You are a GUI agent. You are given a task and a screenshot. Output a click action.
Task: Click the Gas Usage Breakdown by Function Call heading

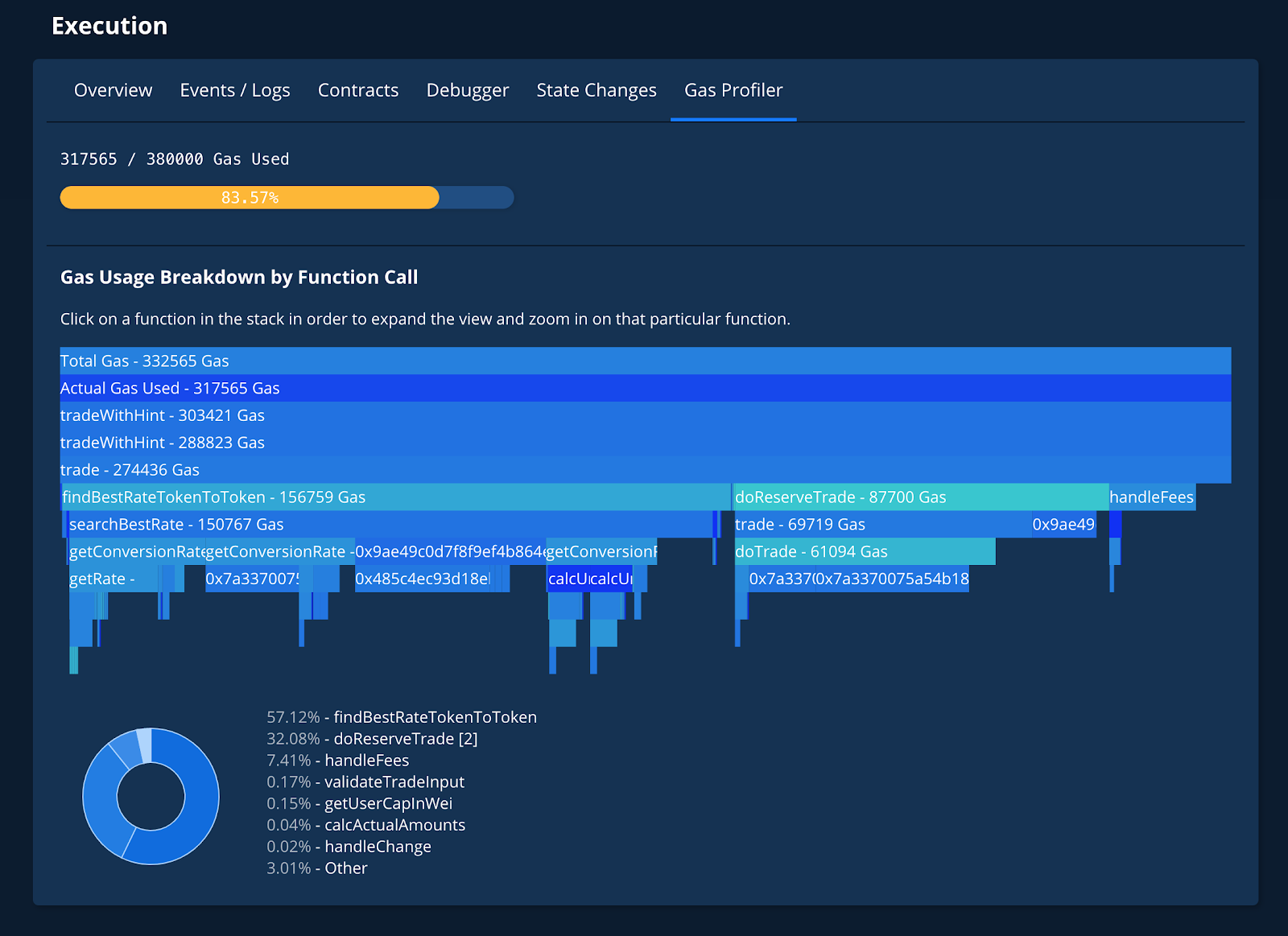(239, 278)
